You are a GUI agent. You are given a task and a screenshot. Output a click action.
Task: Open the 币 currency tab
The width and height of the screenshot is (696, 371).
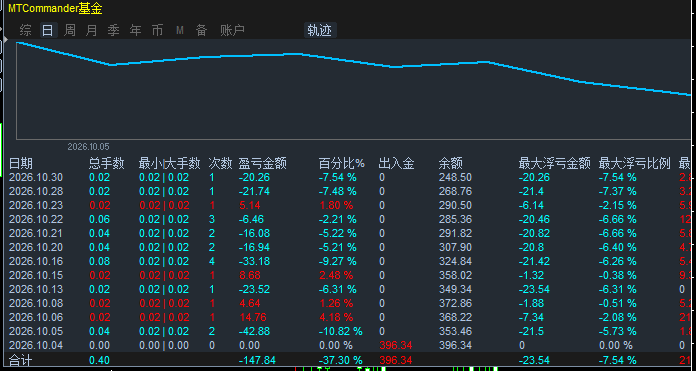coord(158,30)
